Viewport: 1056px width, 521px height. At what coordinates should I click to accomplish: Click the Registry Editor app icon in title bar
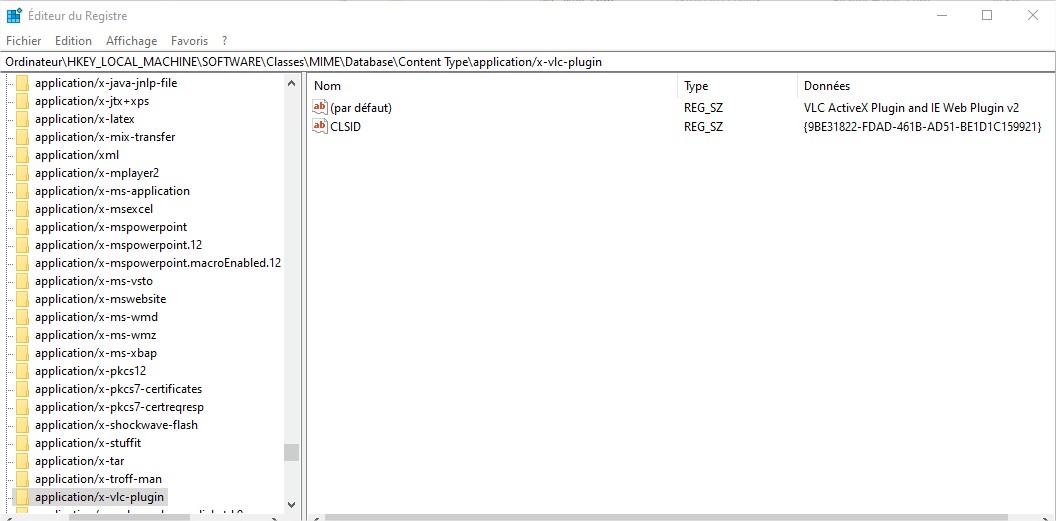pyautogui.click(x=14, y=15)
